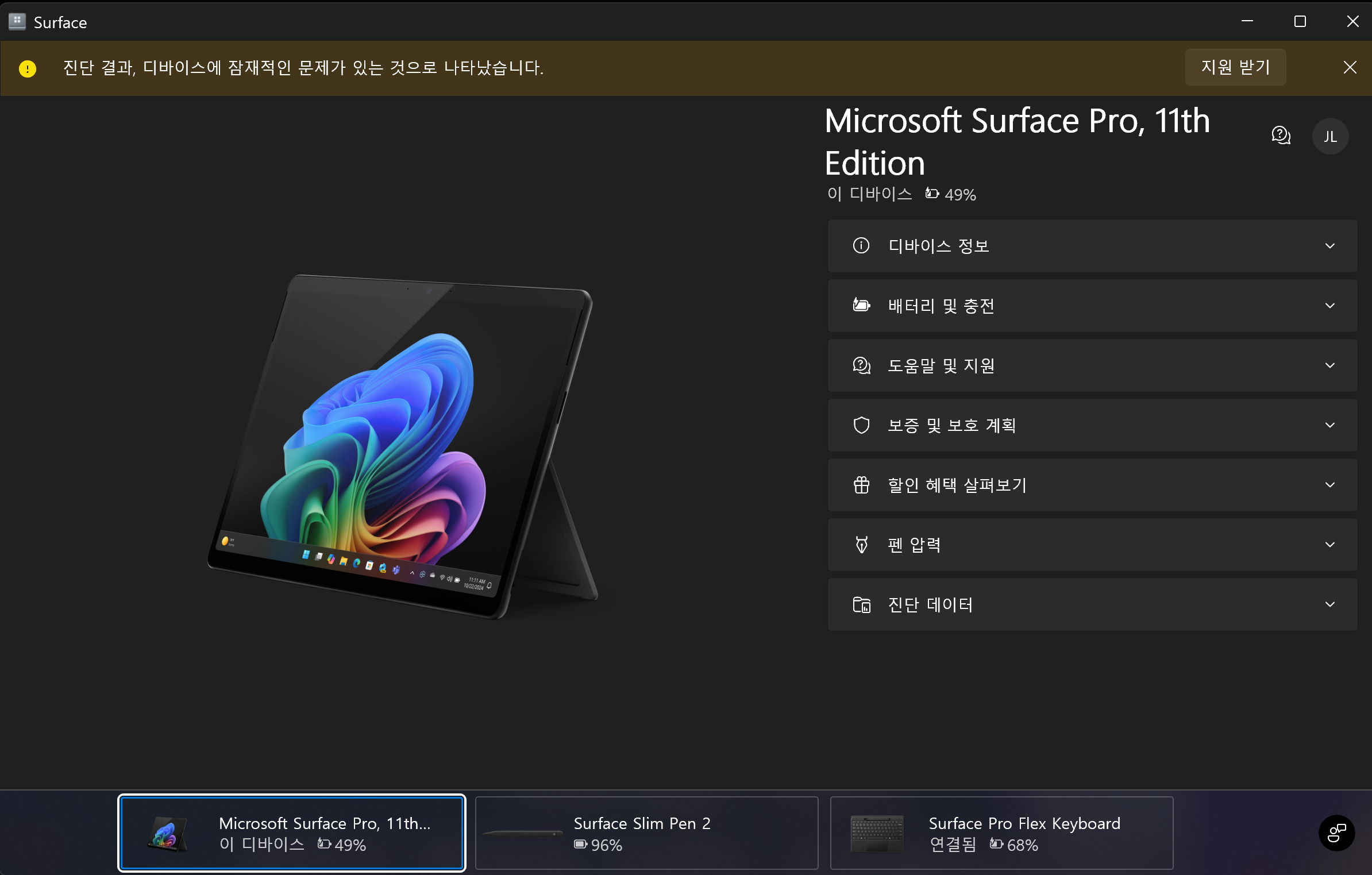The image size is (1372, 875).
Task: Click the 96% battery icon for Slim Pen
Action: [x=580, y=845]
